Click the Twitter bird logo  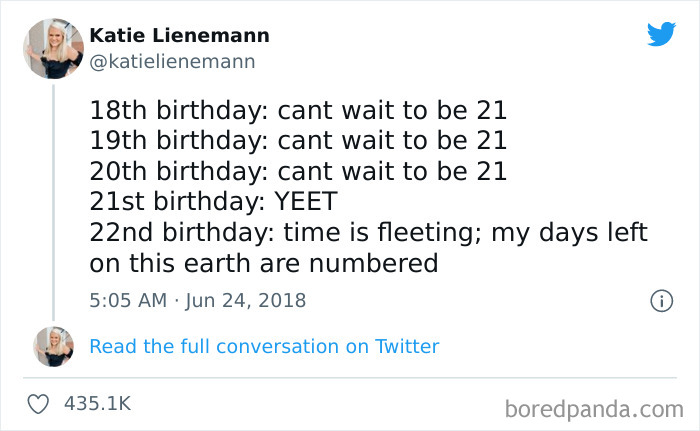pyautogui.click(x=661, y=35)
